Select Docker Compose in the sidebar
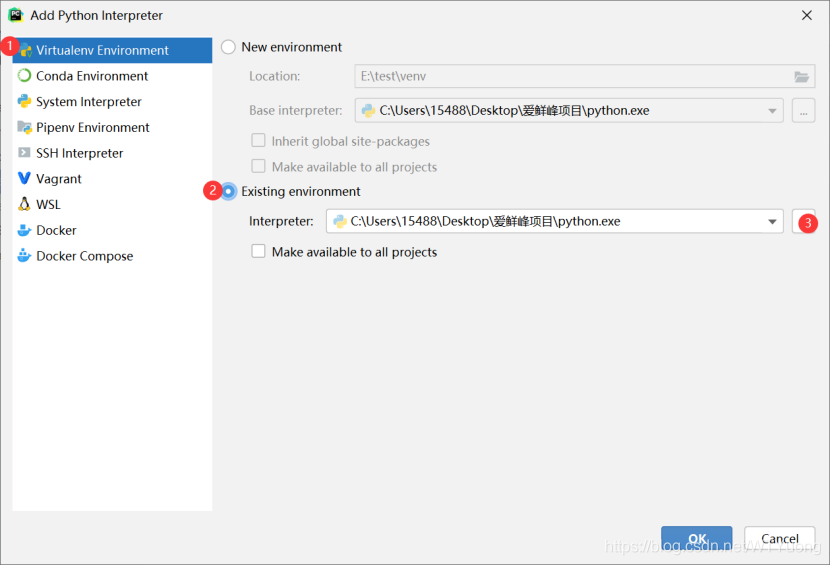Screen dimensions: 830x565 pos(112,256)
